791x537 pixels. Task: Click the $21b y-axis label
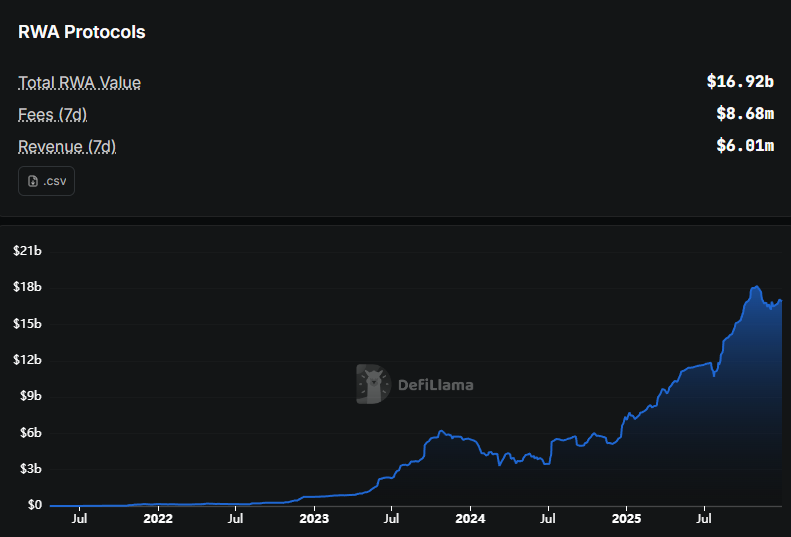(27, 250)
